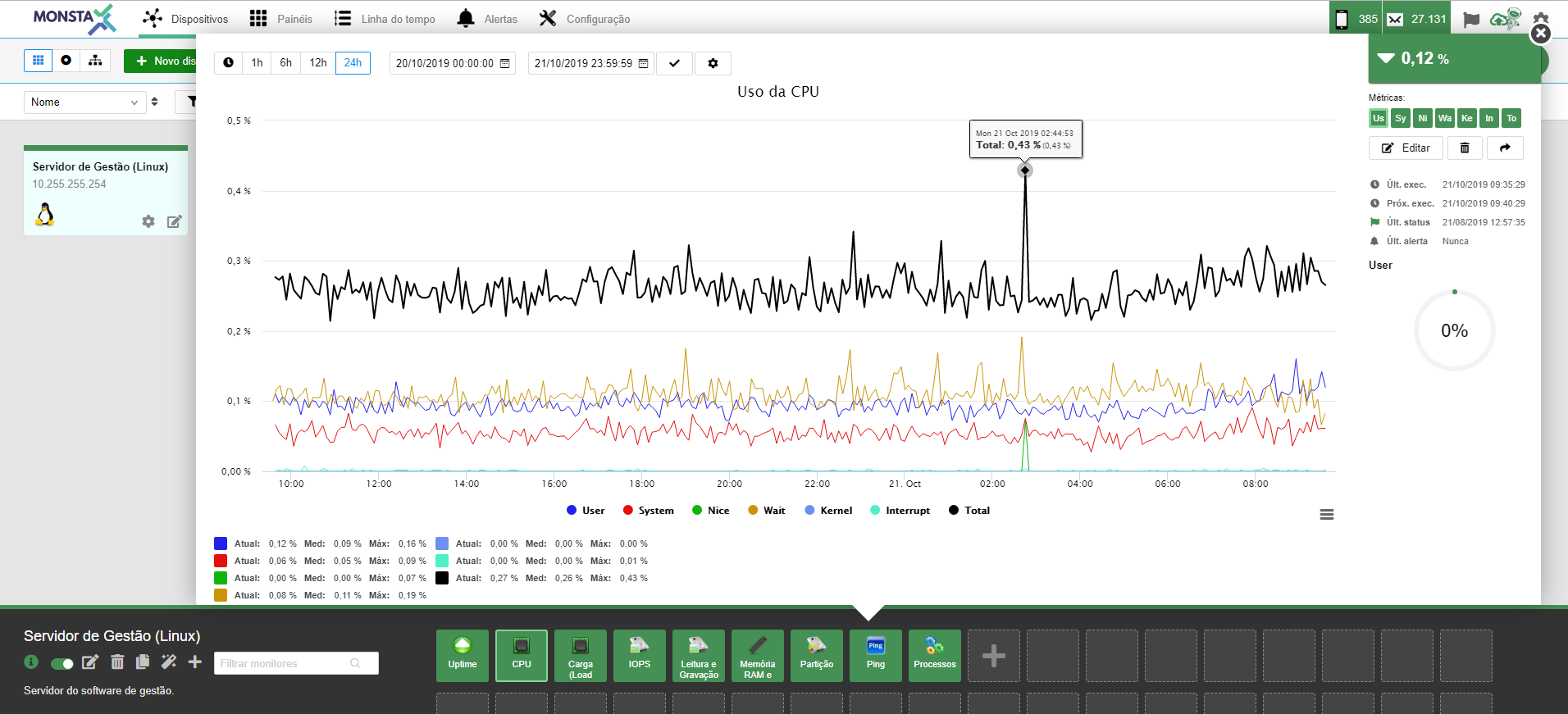Select the 1h time range
The height and width of the screenshot is (714, 1568).
257,63
